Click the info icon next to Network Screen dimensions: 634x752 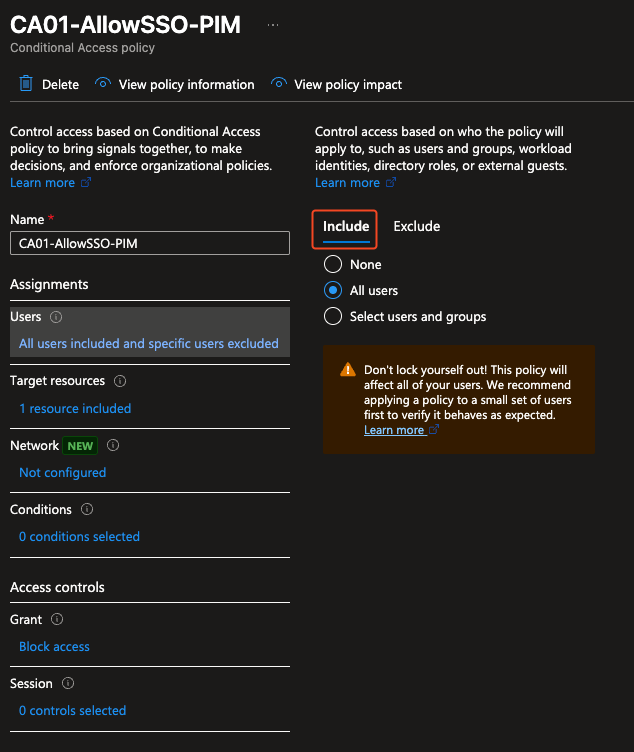[113, 445]
